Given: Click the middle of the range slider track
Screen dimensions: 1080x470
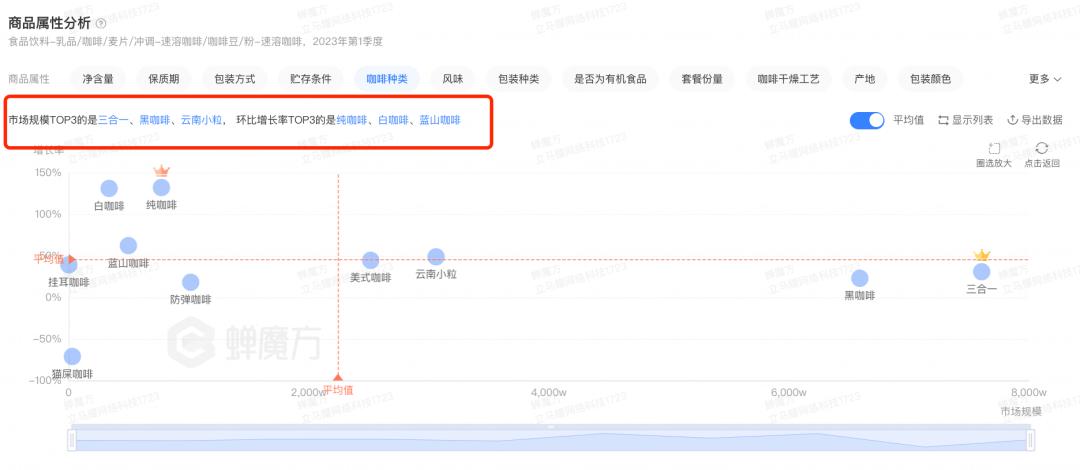Looking at the screenshot, I should coord(551,440).
